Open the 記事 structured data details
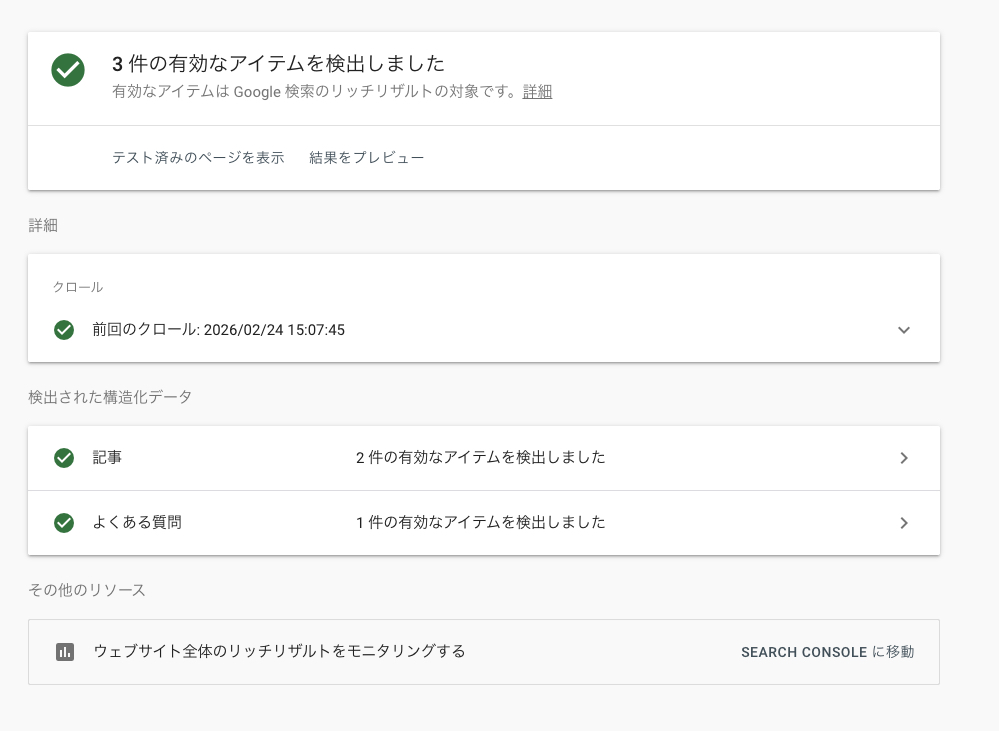This screenshot has height=731, width=999. pyautogui.click(x=903, y=458)
